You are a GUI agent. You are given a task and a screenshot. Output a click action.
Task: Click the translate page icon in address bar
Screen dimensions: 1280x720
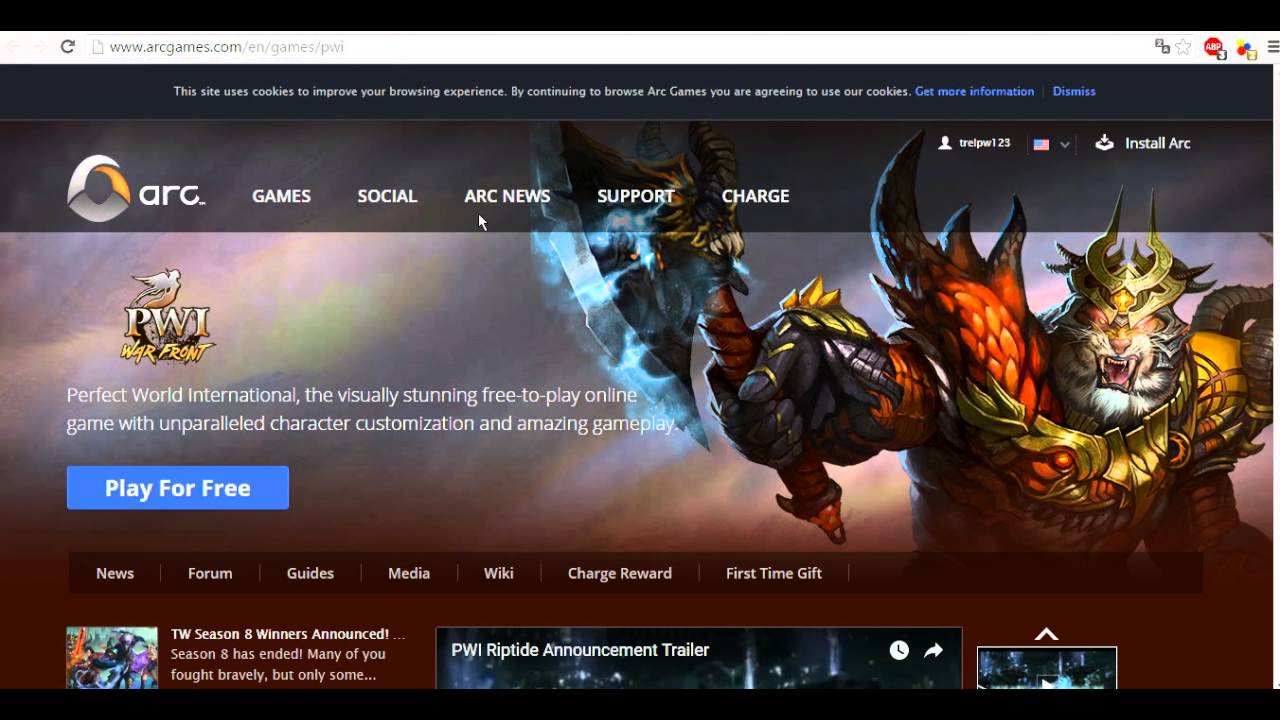[x=1162, y=47]
